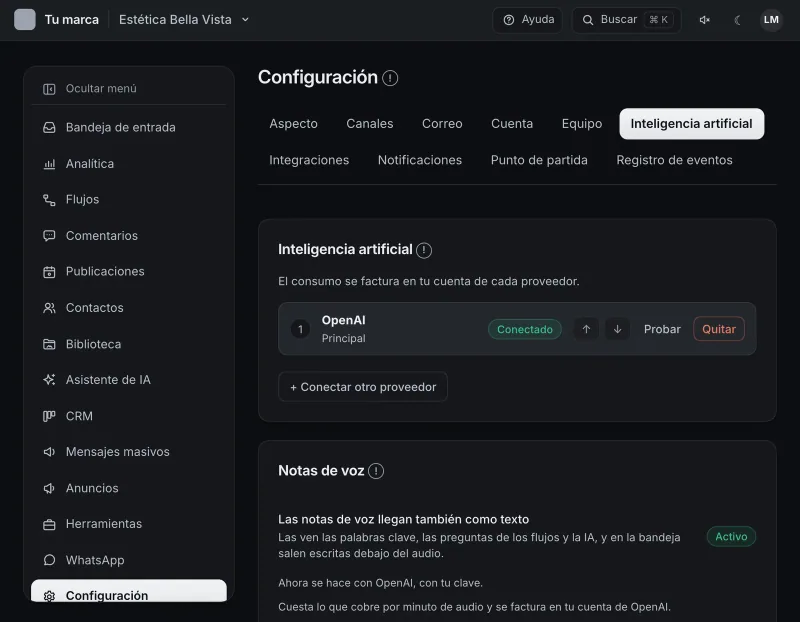800x622 pixels.
Task: Select the Inteligencia artificial tab
Action: tap(691, 123)
